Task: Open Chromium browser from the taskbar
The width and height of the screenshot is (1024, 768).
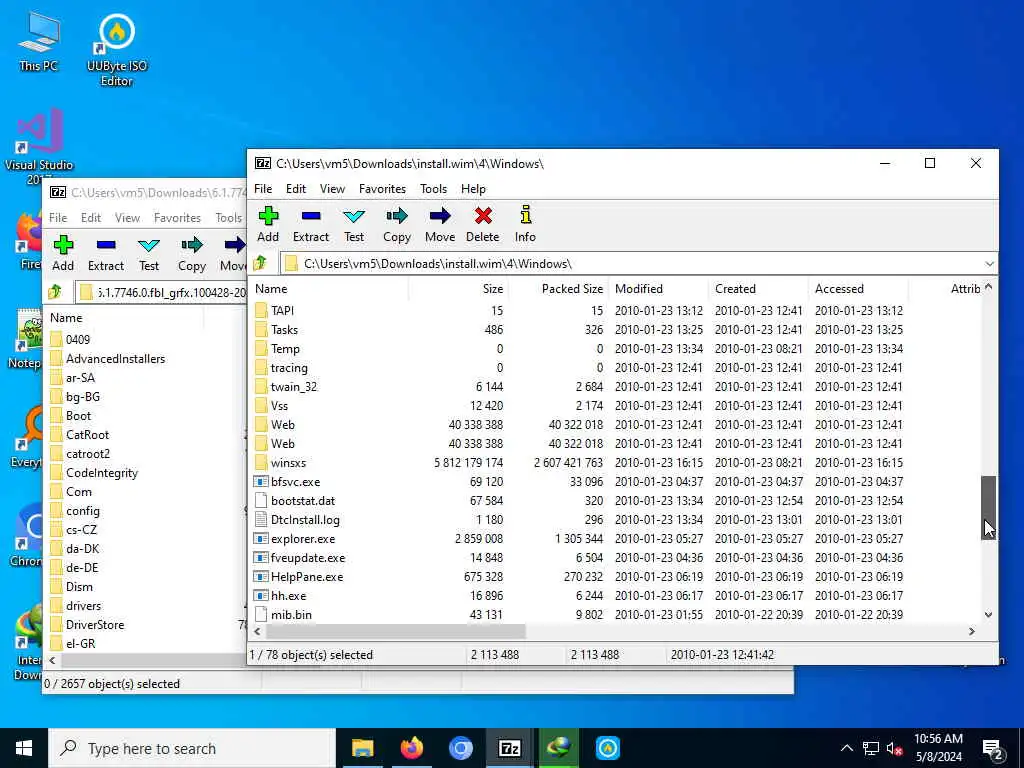Action: click(x=460, y=748)
